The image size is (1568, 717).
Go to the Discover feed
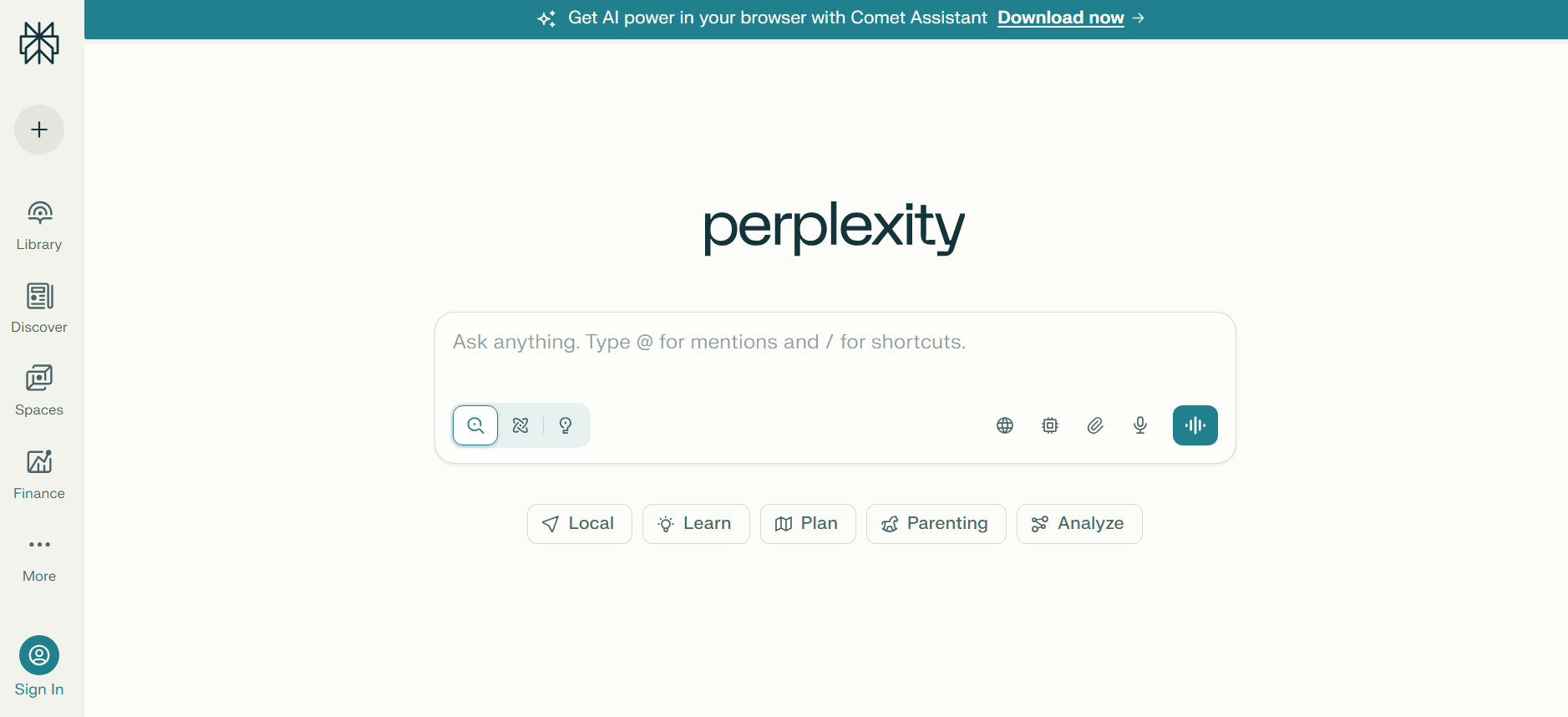tap(38, 305)
